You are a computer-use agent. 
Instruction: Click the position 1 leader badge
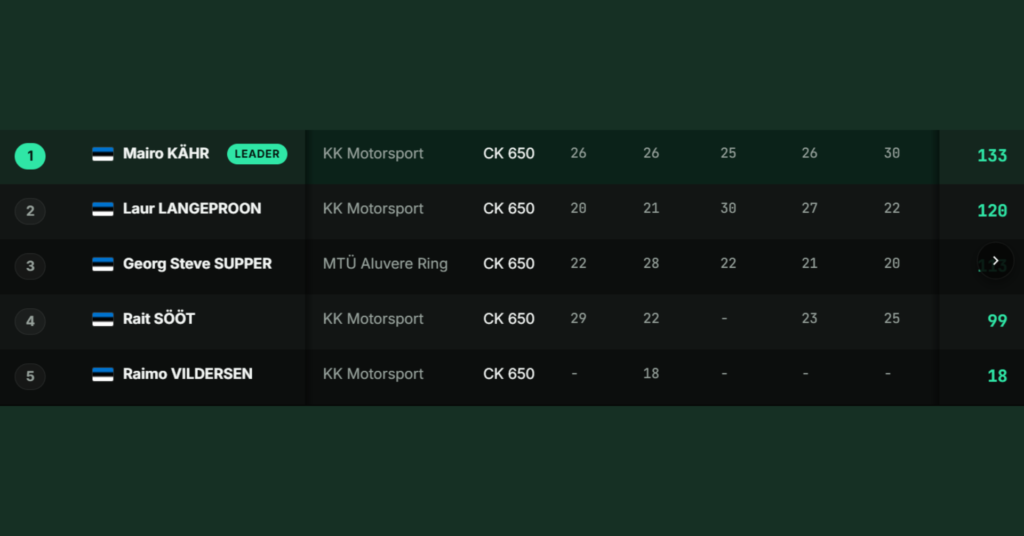(x=30, y=156)
